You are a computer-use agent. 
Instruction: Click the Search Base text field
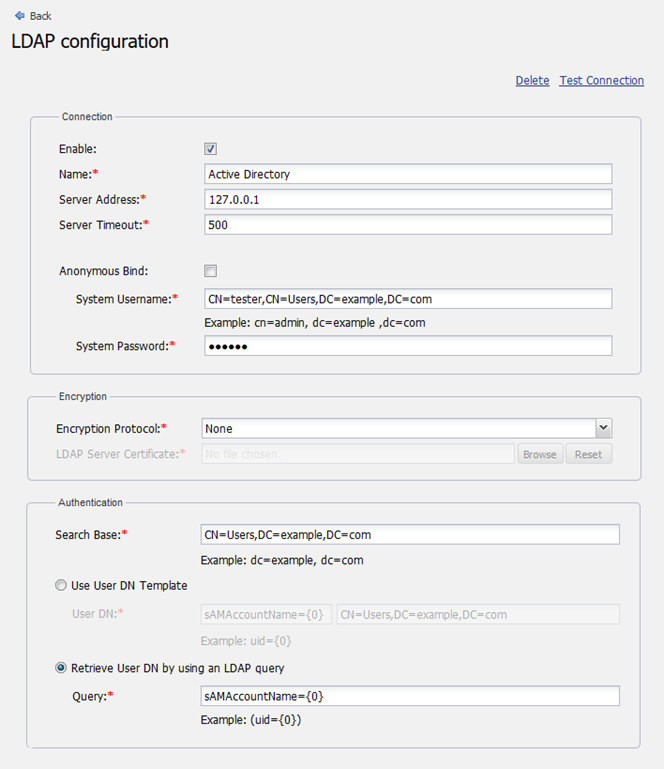[410, 535]
